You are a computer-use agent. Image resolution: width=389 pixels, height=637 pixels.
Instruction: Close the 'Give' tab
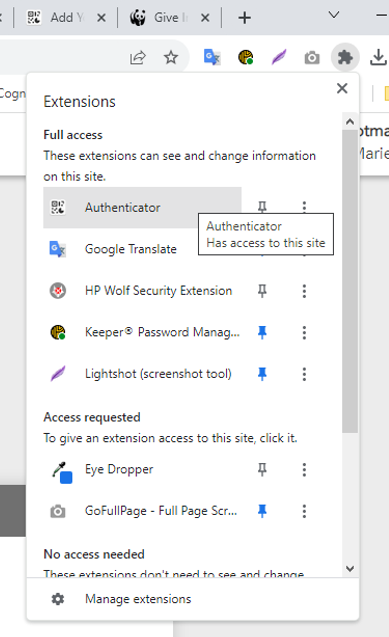205,17
